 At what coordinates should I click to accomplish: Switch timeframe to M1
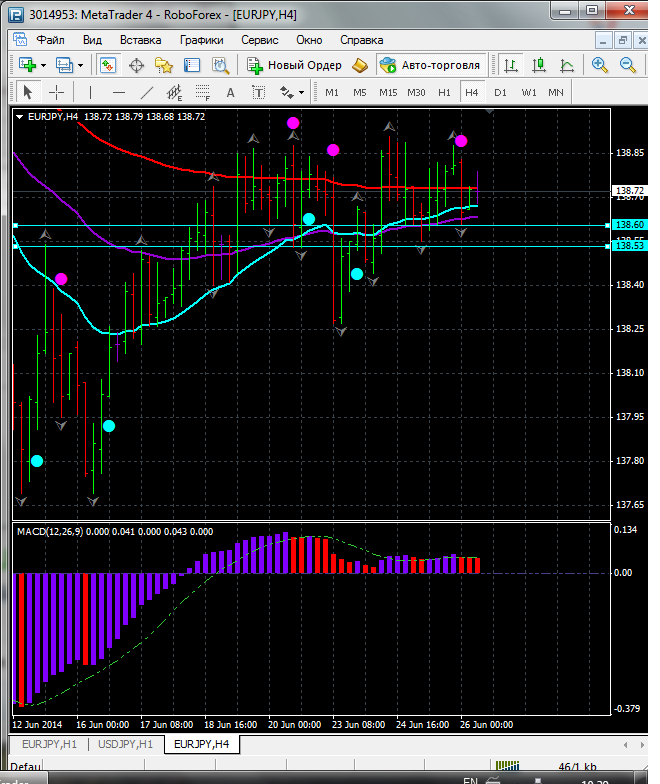[x=332, y=92]
